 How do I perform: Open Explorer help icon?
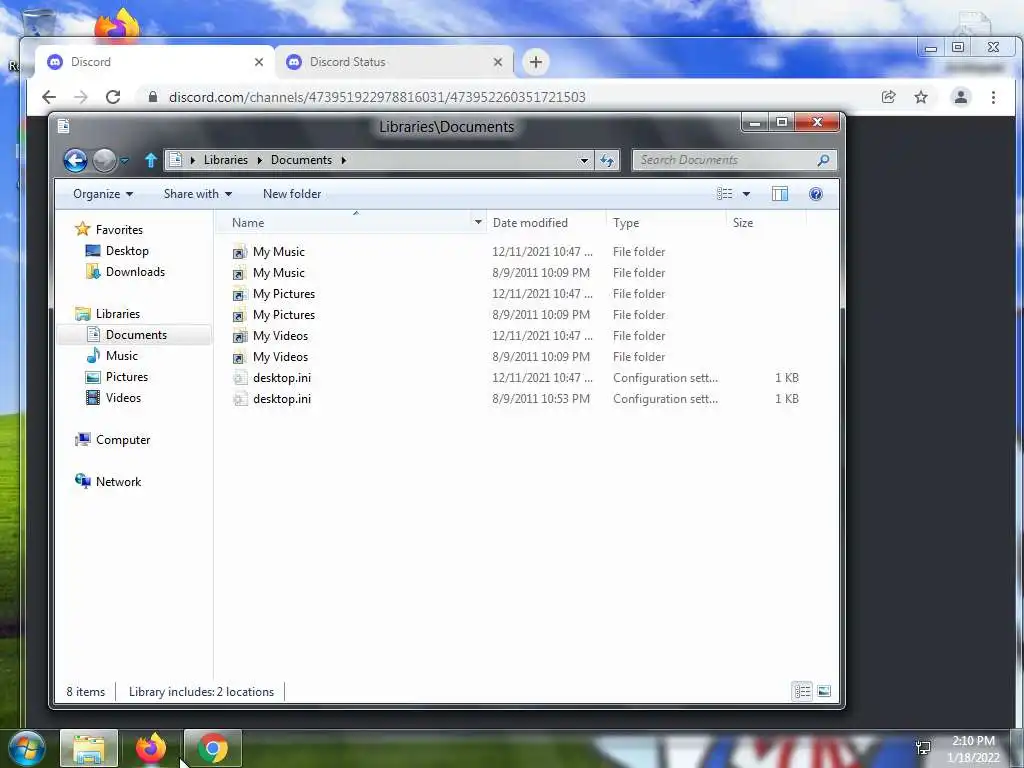[x=816, y=194]
